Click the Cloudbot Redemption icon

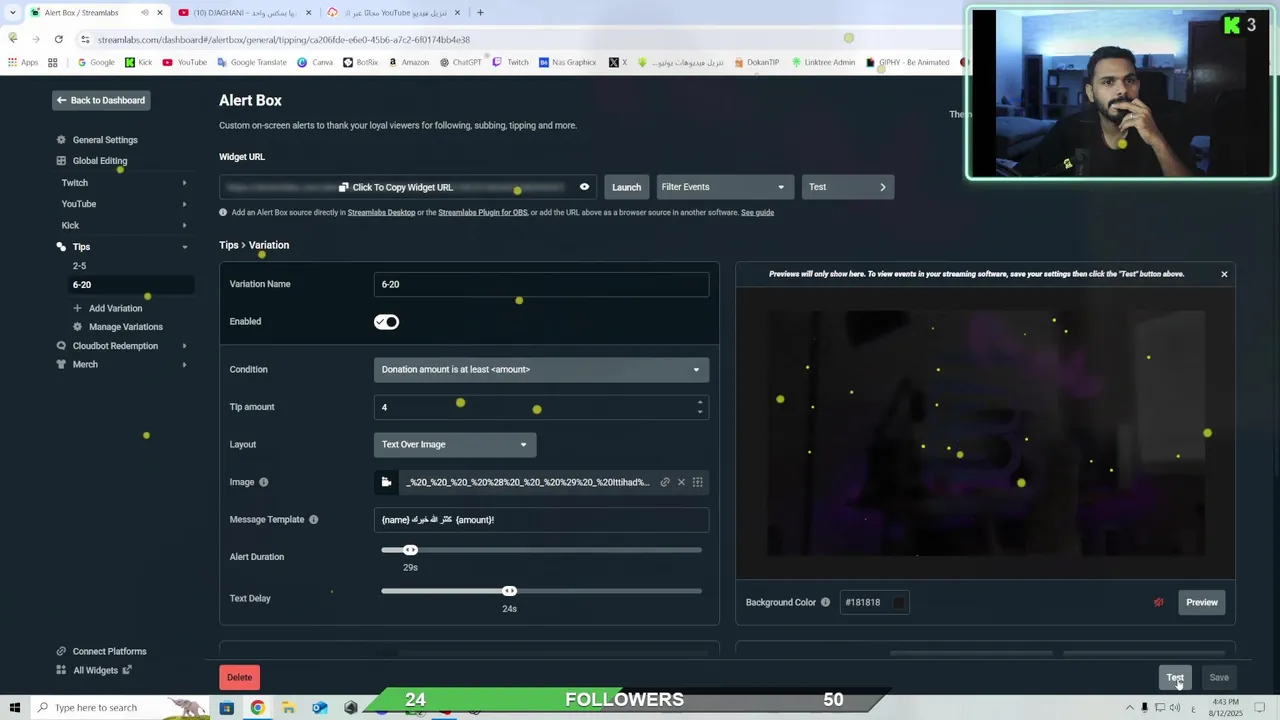click(x=61, y=346)
